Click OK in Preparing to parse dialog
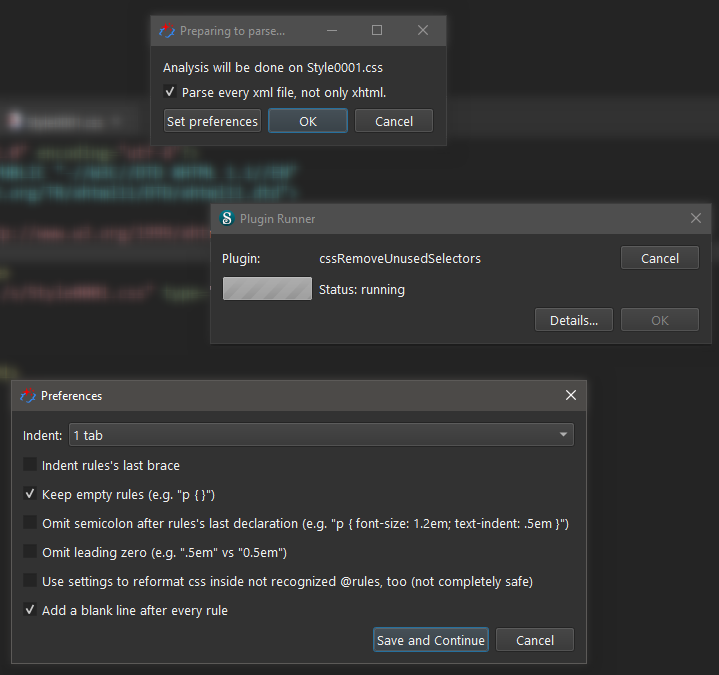 [308, 121]
